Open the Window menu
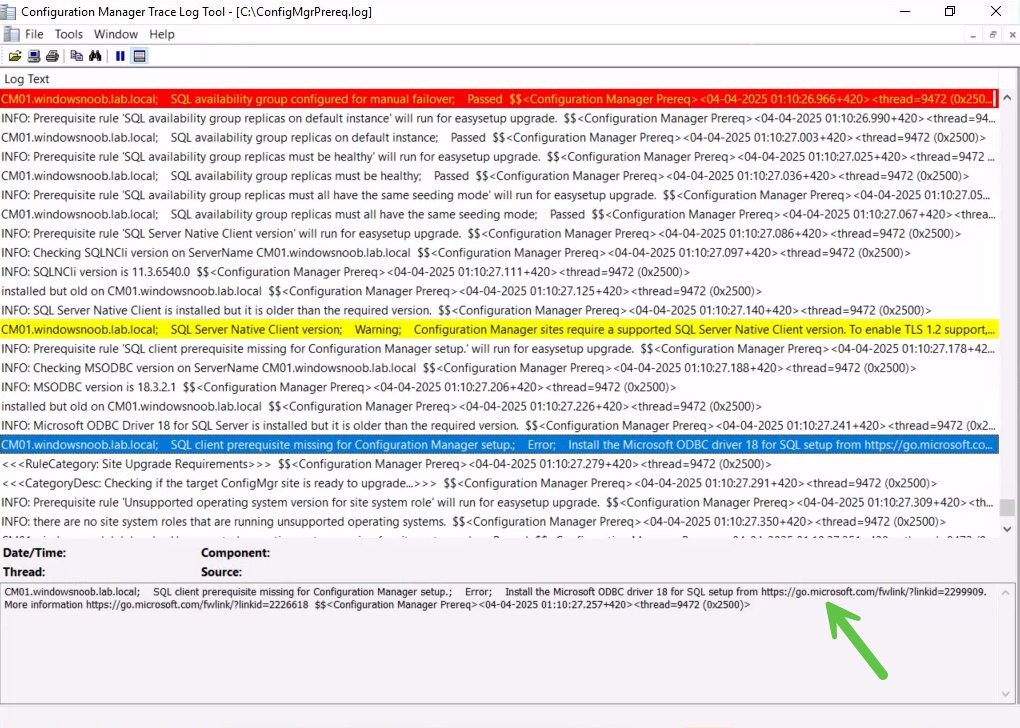1020x728 pixels. coord(116,34)
